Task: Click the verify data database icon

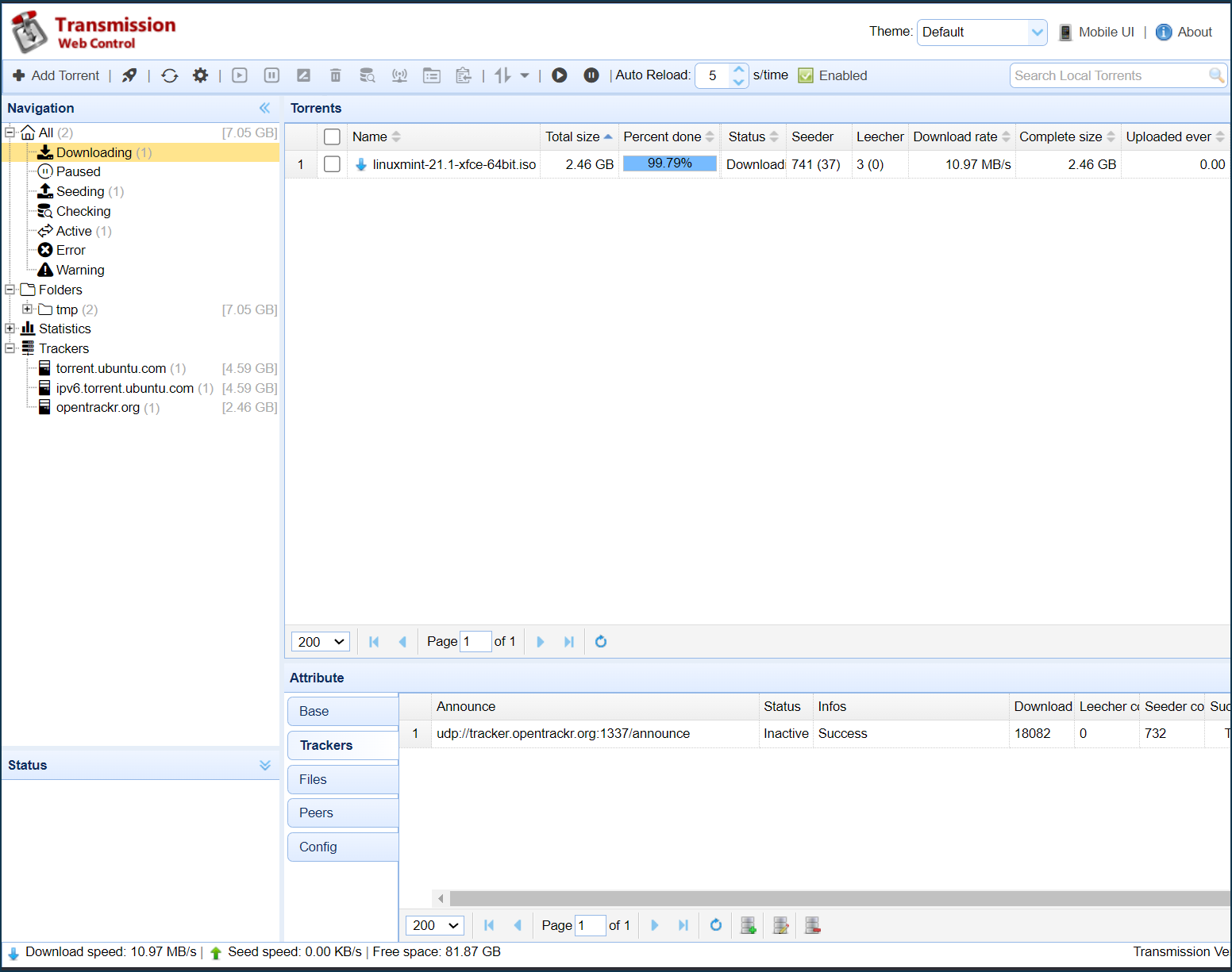Action: pyautogui.click(x=368, y=75)
